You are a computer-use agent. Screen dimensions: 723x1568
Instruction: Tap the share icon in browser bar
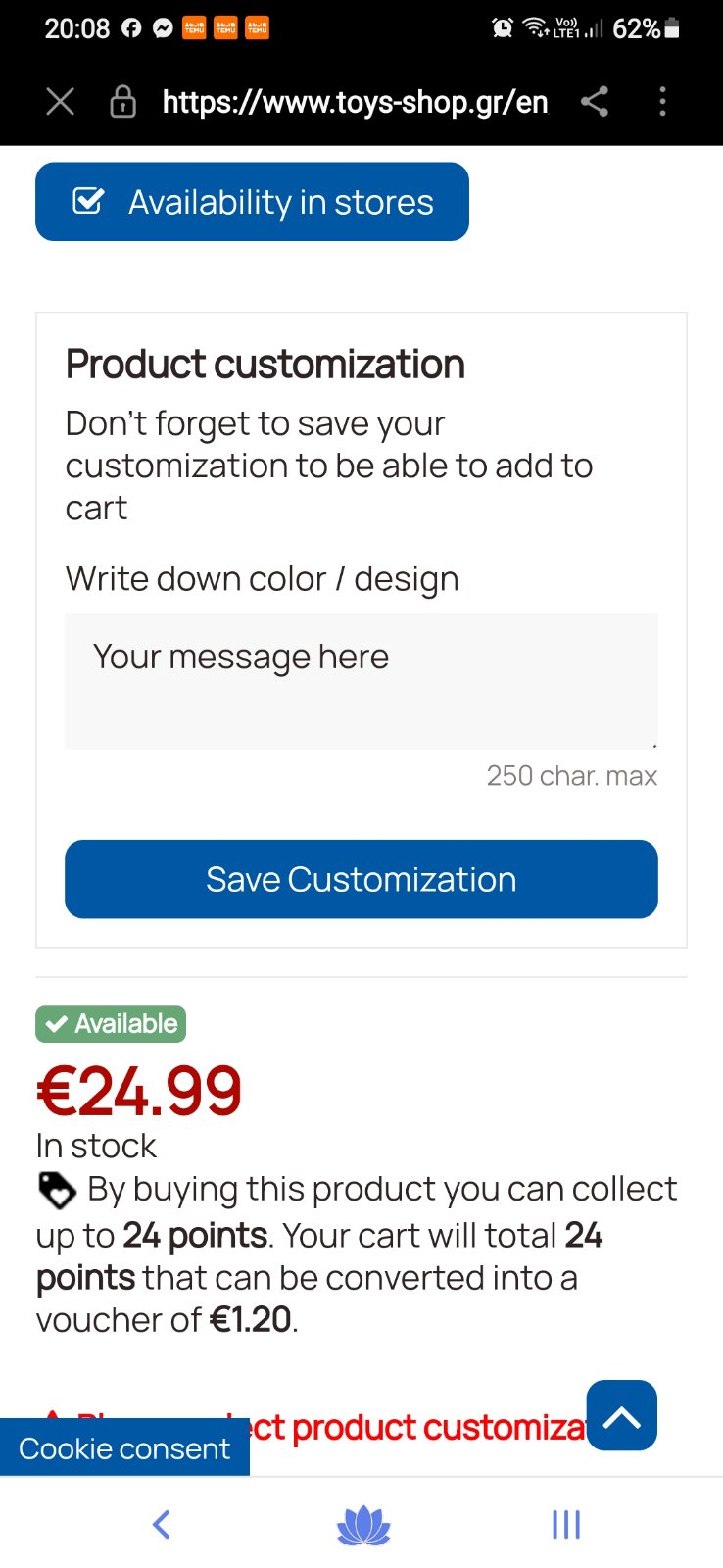point(595,101)
